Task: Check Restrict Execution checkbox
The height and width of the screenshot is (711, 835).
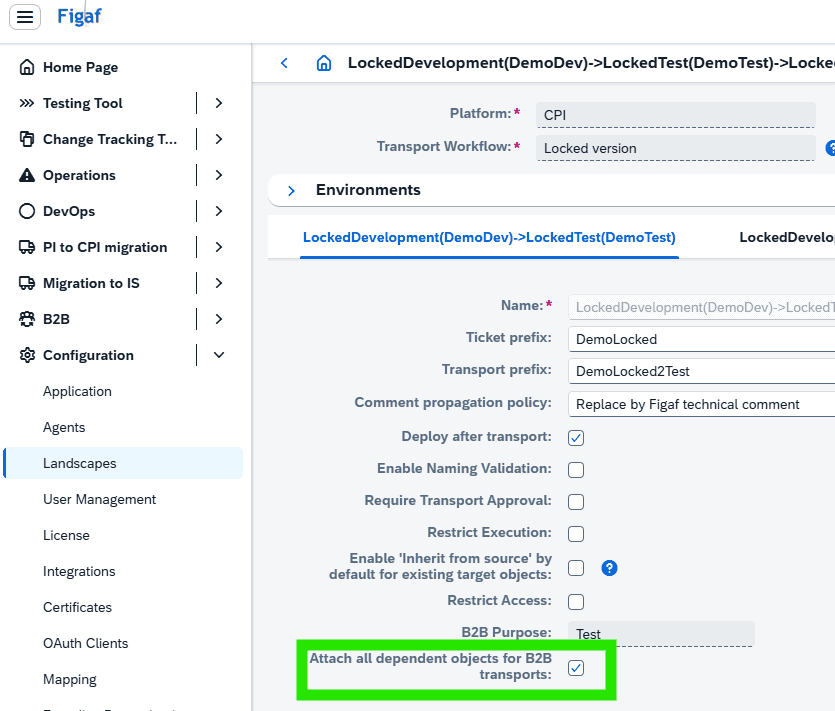Action: point(576,534)
